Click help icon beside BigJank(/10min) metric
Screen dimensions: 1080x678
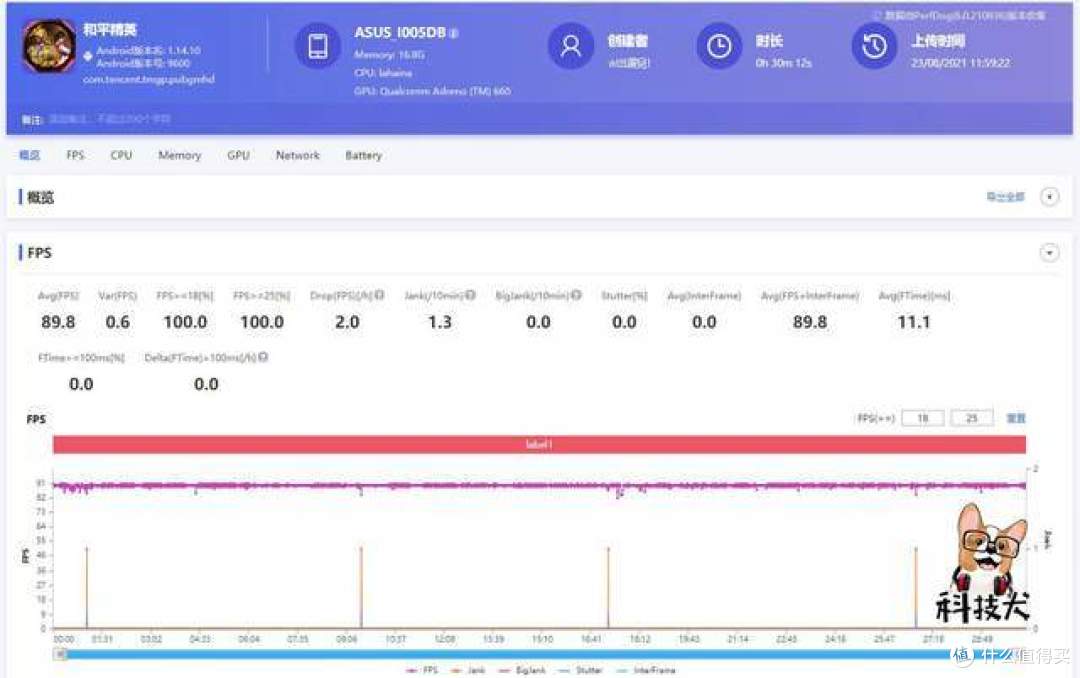tap(577, 295)
